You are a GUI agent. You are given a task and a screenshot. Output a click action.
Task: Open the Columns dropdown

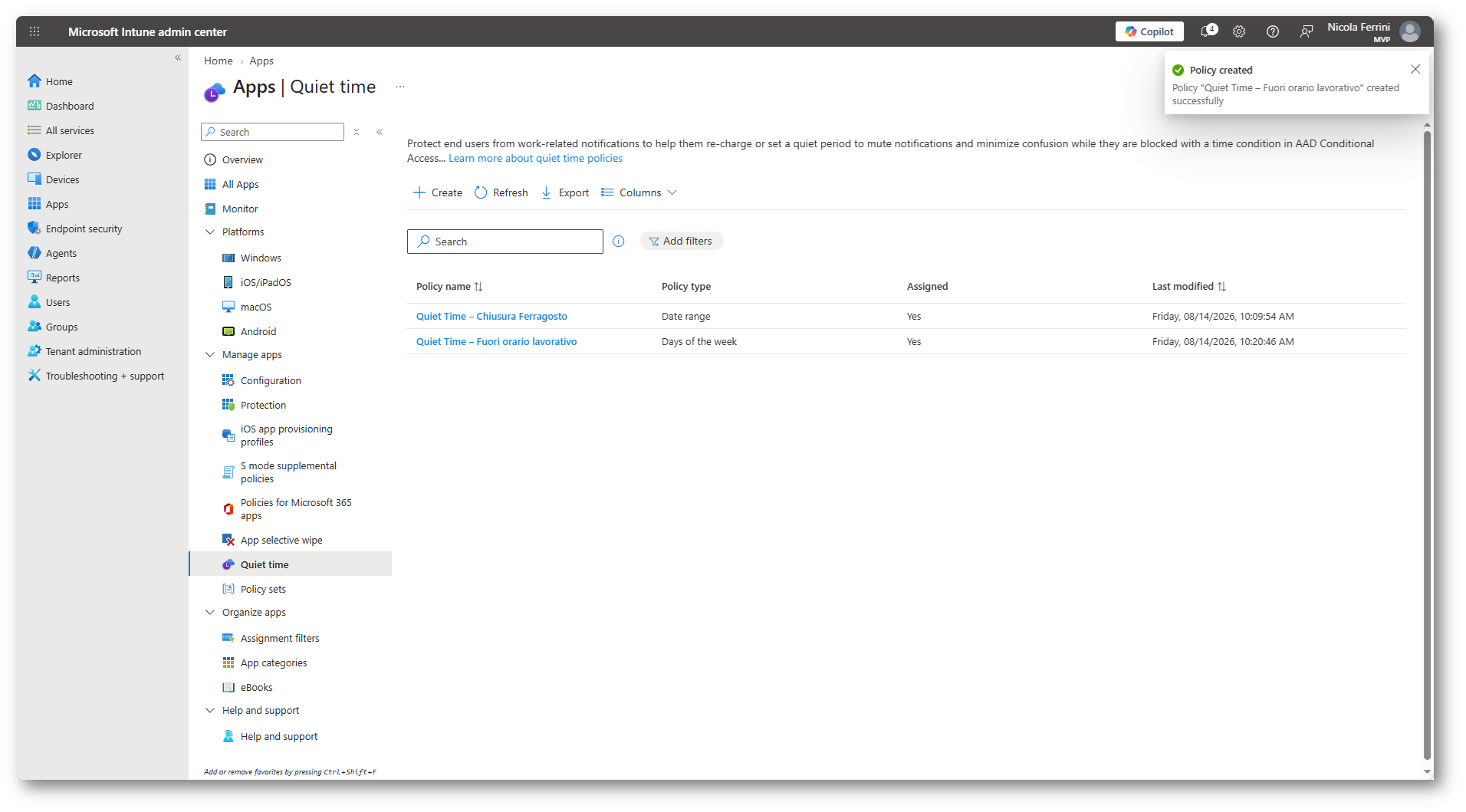point(639,192)
